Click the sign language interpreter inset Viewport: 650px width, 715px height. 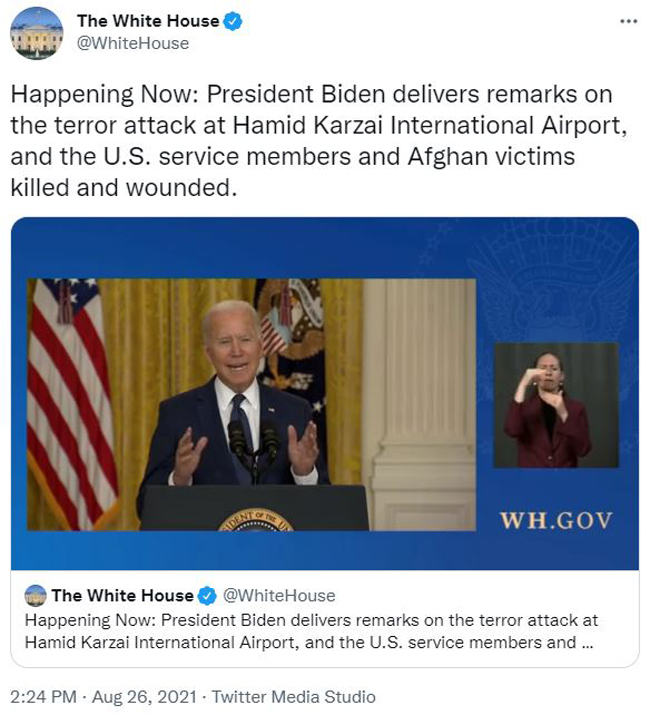(556, 405)
